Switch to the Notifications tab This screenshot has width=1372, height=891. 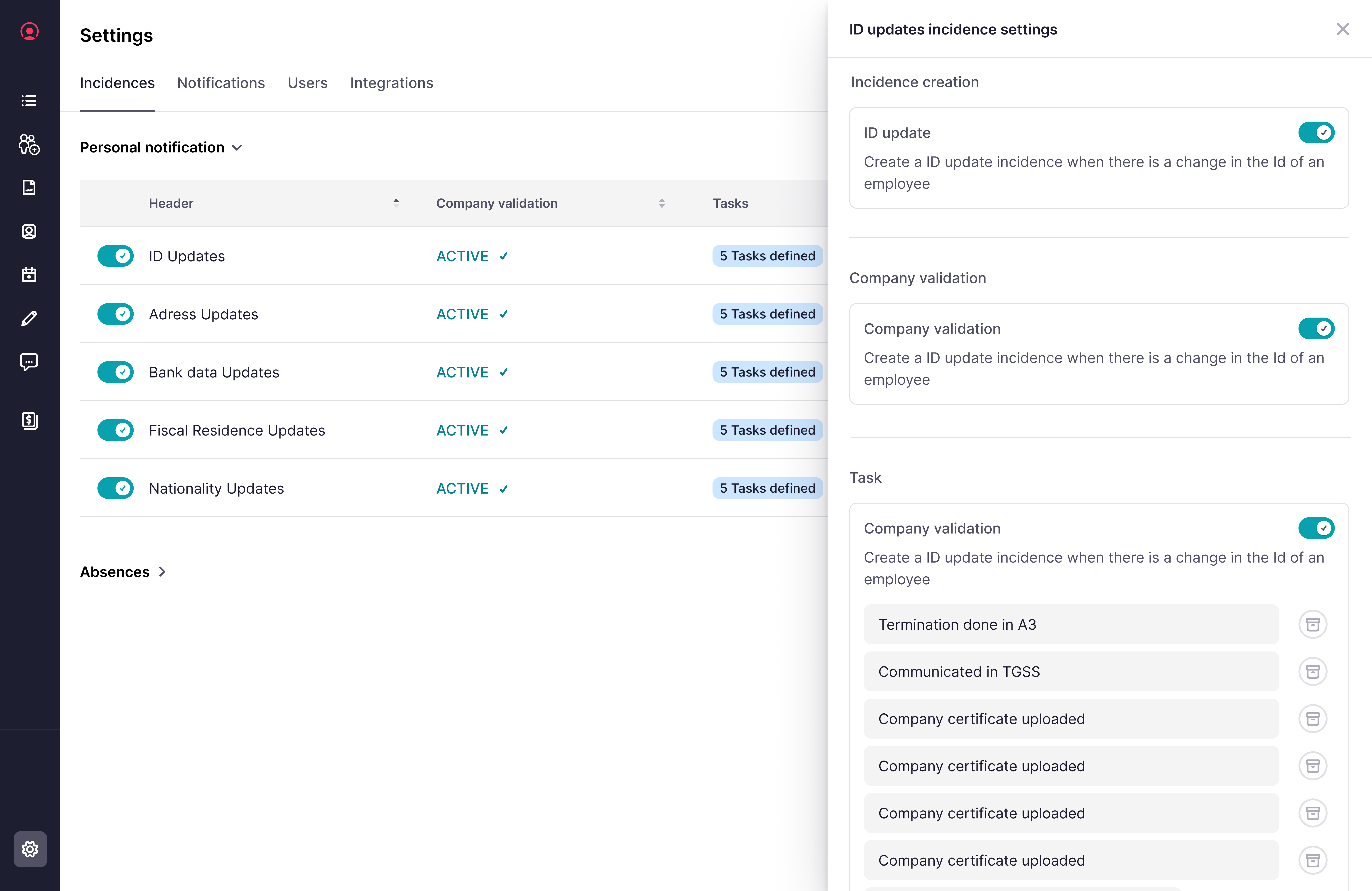[x=221, y=83]
